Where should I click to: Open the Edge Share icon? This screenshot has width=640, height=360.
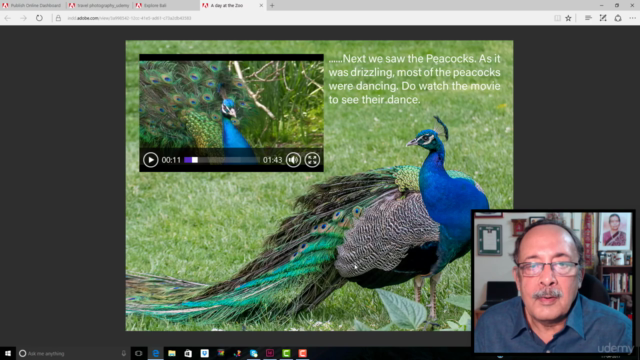(x=618, y=18)
